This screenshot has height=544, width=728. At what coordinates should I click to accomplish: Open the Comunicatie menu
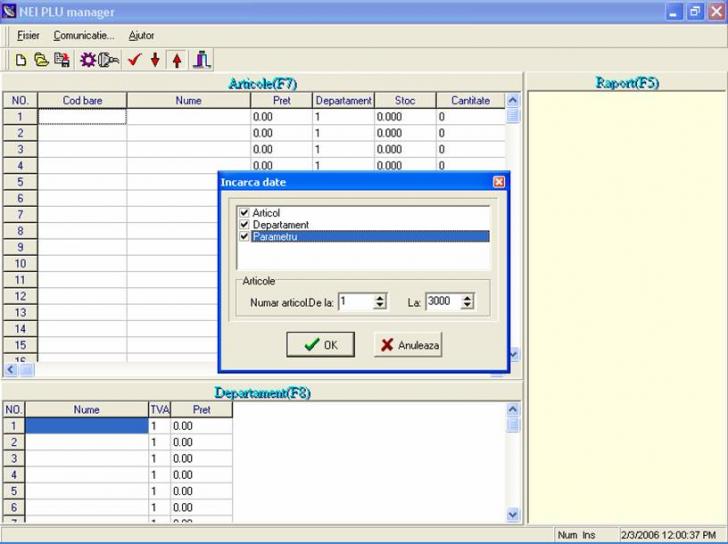click(84, 35)
